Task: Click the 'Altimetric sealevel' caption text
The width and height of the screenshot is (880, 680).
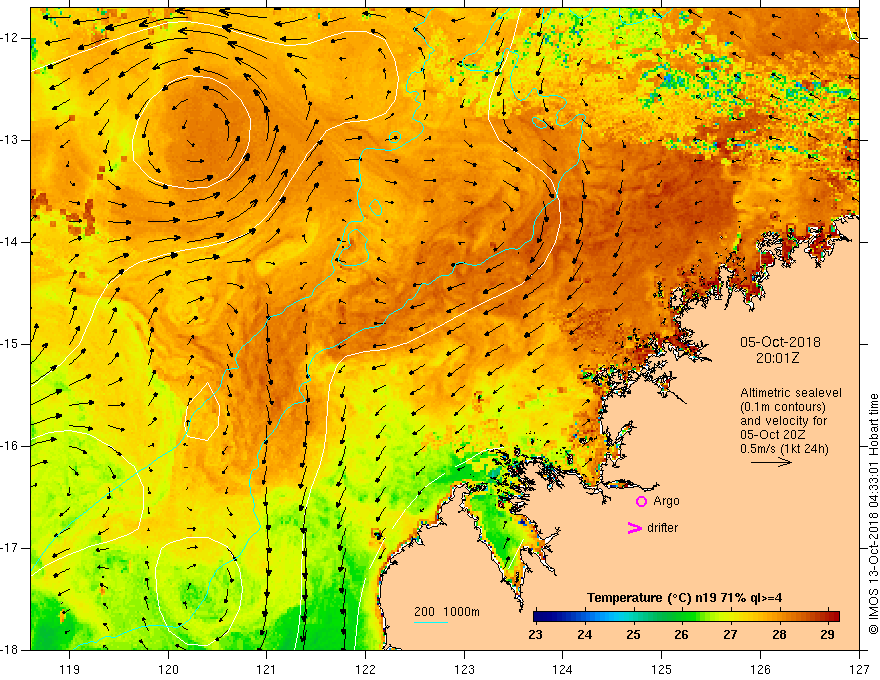Action: 791,393
